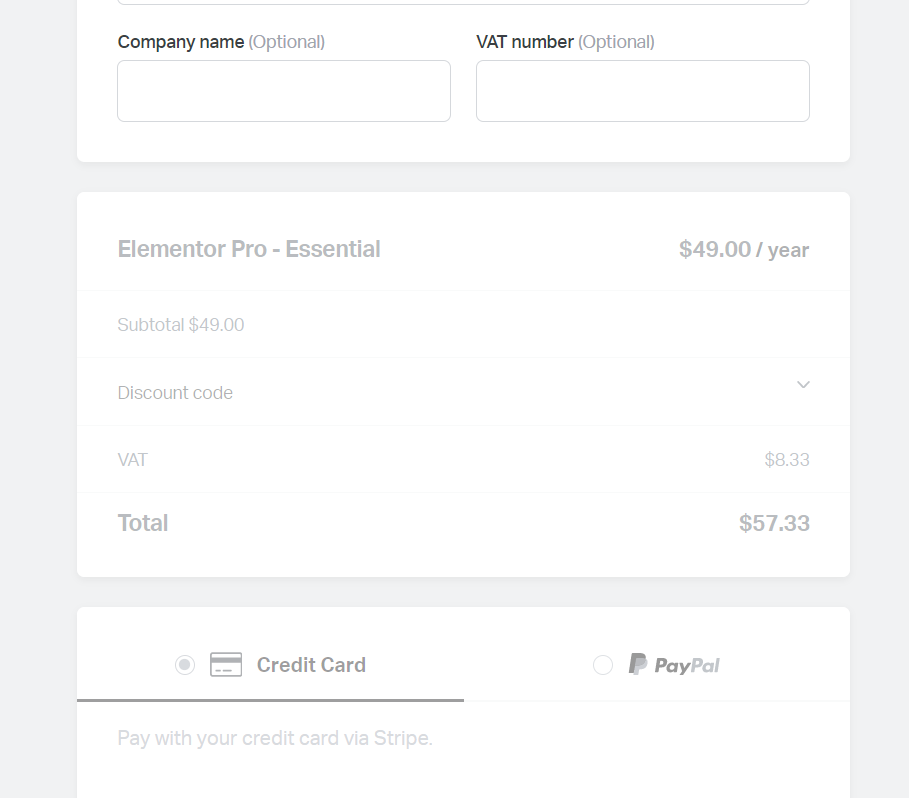
Task: Open the Discount code row label
Action: point(175,393)
